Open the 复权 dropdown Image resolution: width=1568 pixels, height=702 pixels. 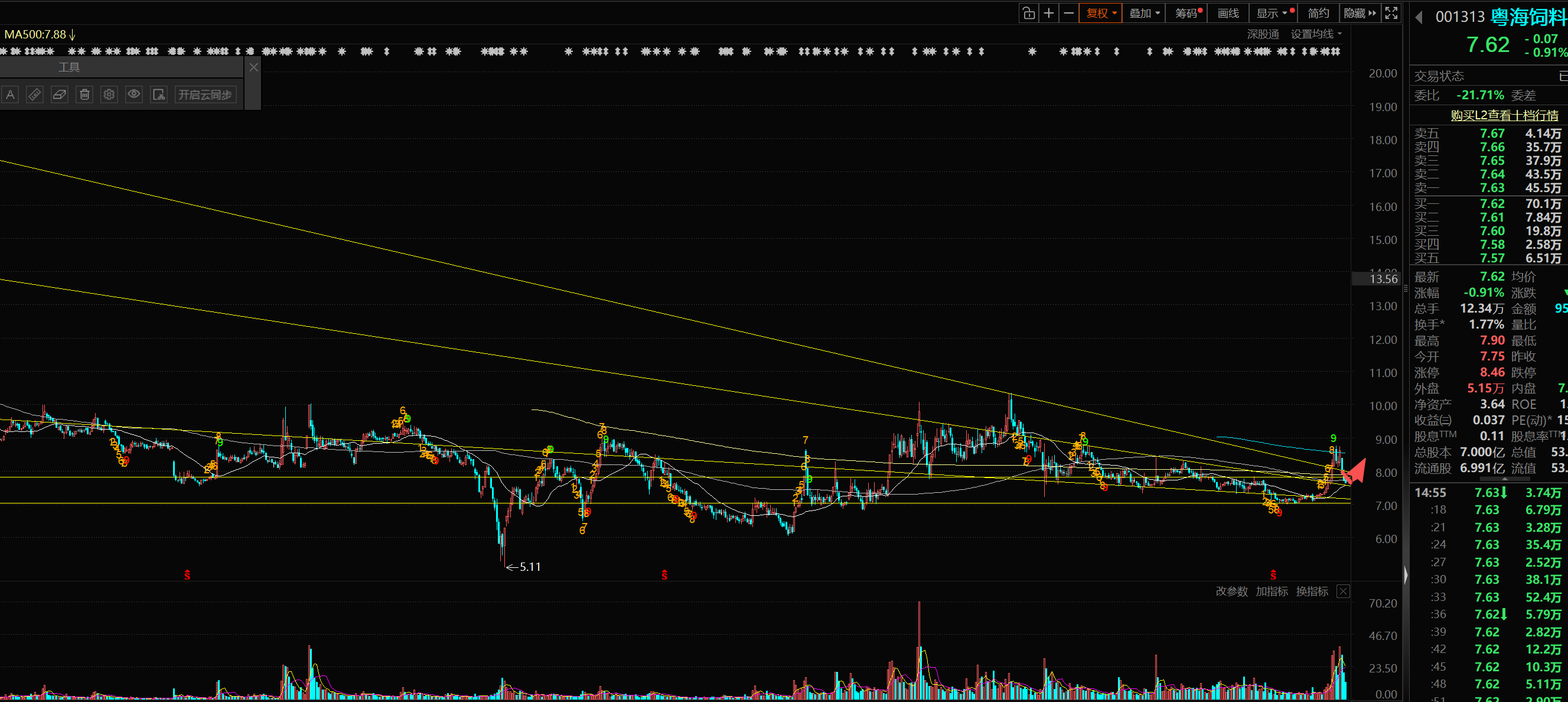click(1101, 14)
